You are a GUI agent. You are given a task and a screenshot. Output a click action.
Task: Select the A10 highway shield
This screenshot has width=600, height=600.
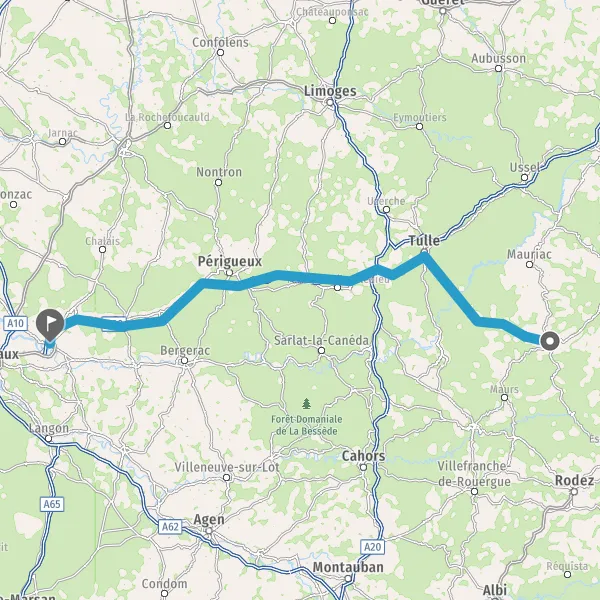tap(15, 323)
